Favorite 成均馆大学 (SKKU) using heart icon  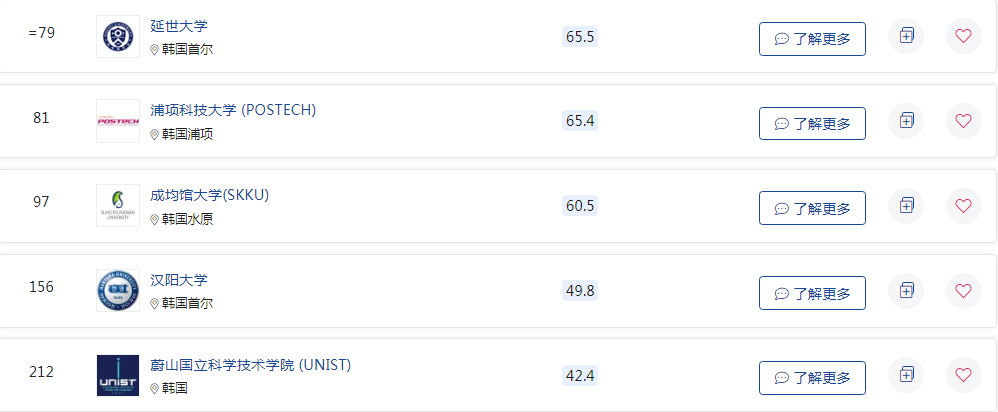964,206
